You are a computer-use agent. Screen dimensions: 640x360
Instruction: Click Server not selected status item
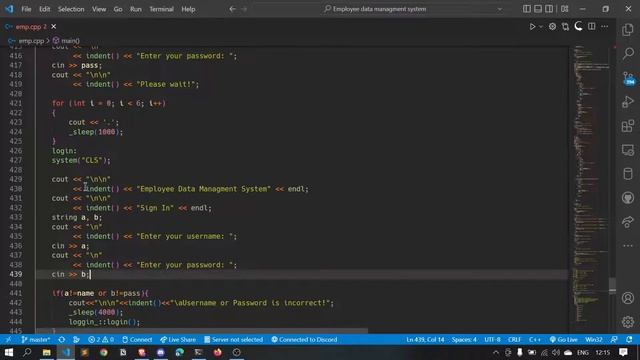pos(233,340)
